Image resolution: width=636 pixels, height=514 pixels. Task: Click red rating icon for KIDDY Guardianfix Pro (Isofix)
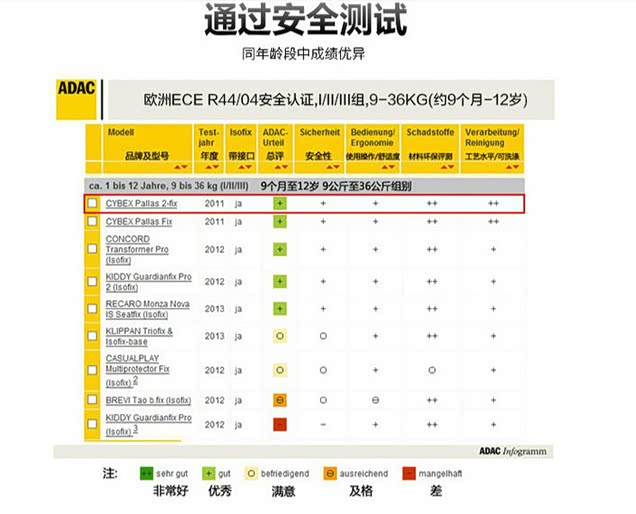(280, 424)
